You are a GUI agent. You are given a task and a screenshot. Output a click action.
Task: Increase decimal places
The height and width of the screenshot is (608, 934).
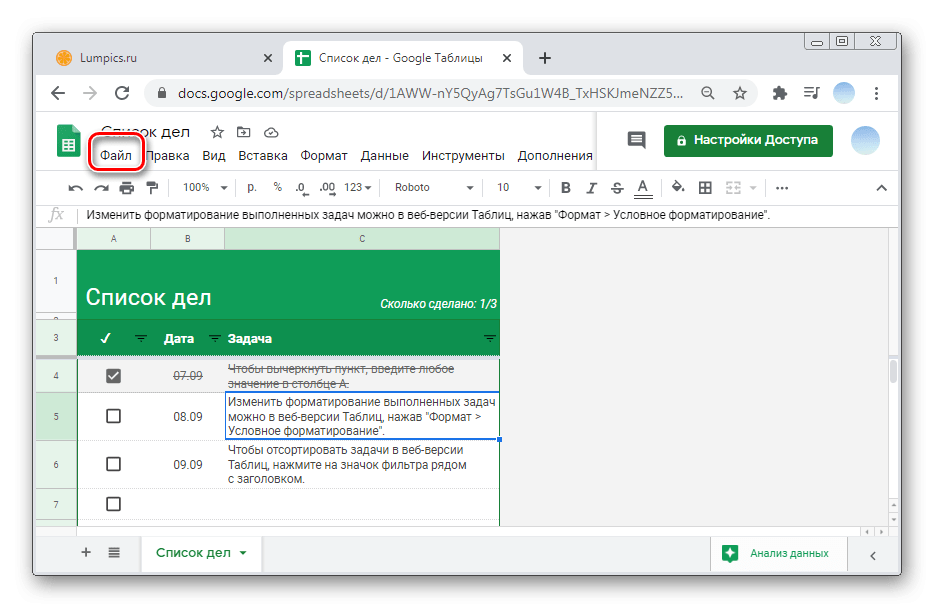pyautogui.click(x=327, y=188)
